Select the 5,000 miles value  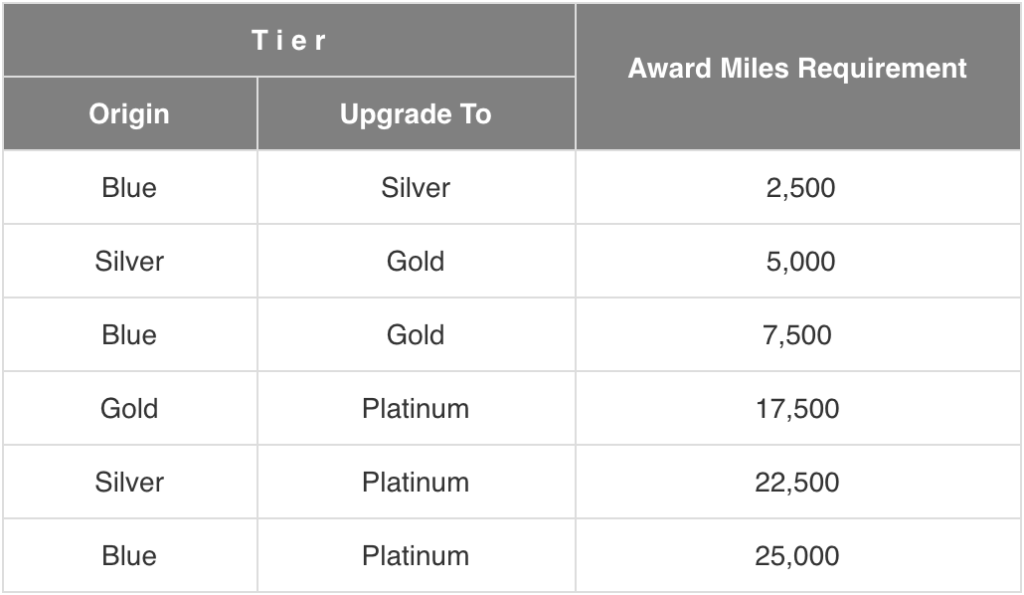(800, 262)
